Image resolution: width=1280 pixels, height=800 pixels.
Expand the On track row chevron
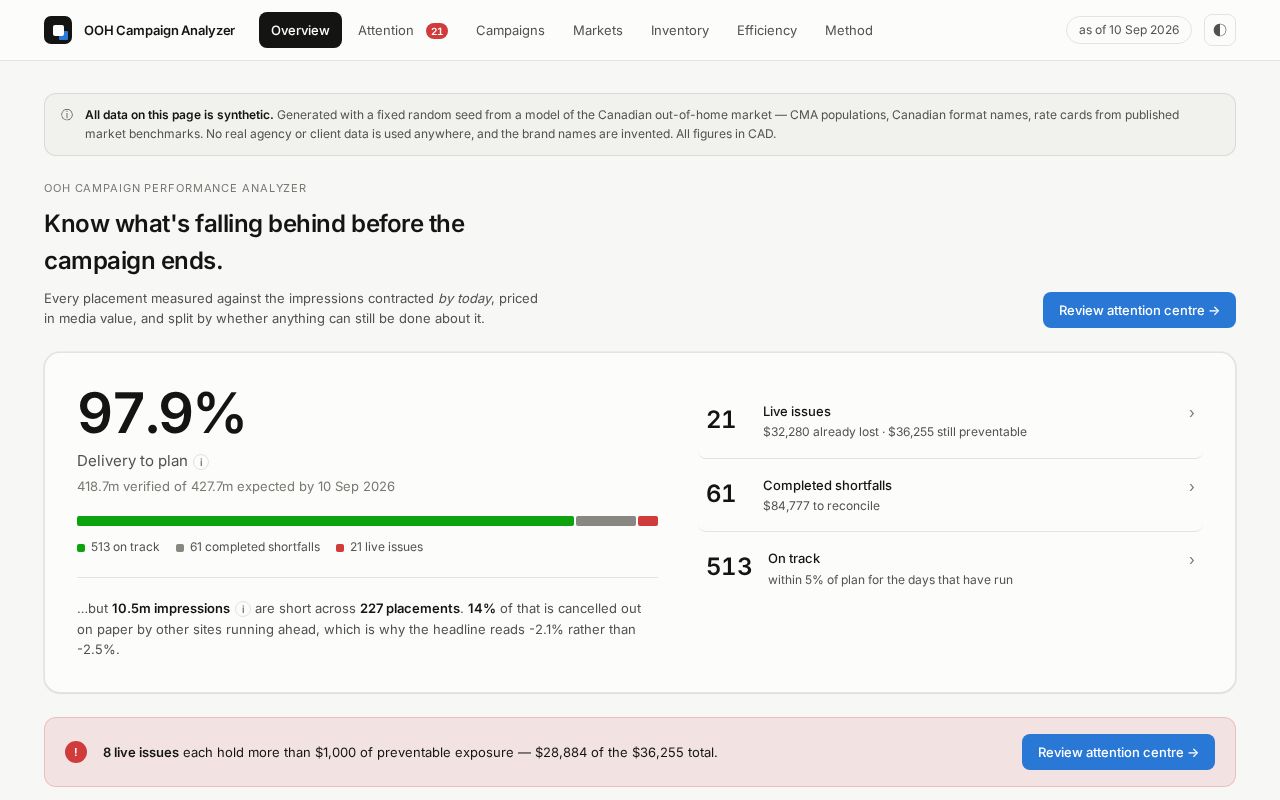click(x=1191, y=560)
